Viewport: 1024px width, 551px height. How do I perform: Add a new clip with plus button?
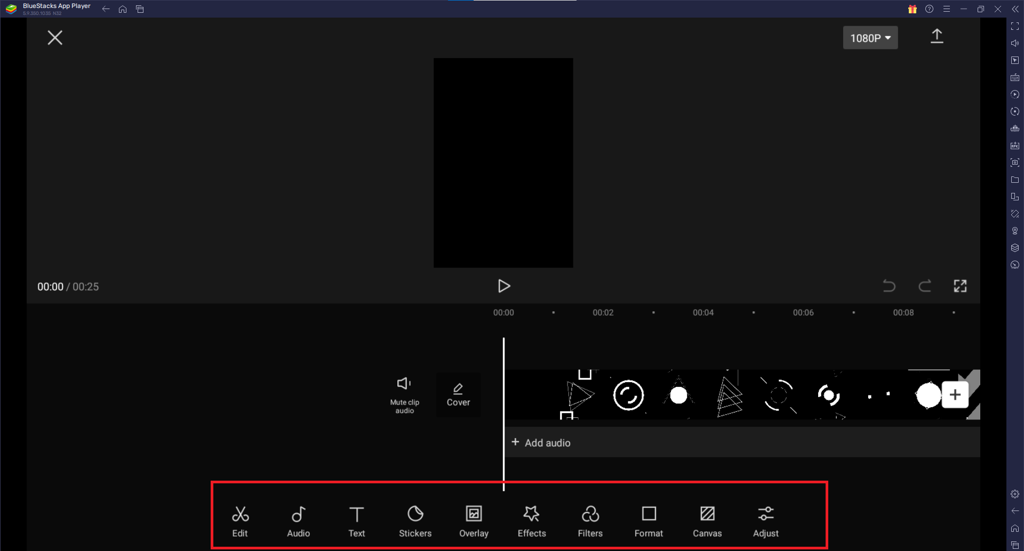[x=955, y=395]
